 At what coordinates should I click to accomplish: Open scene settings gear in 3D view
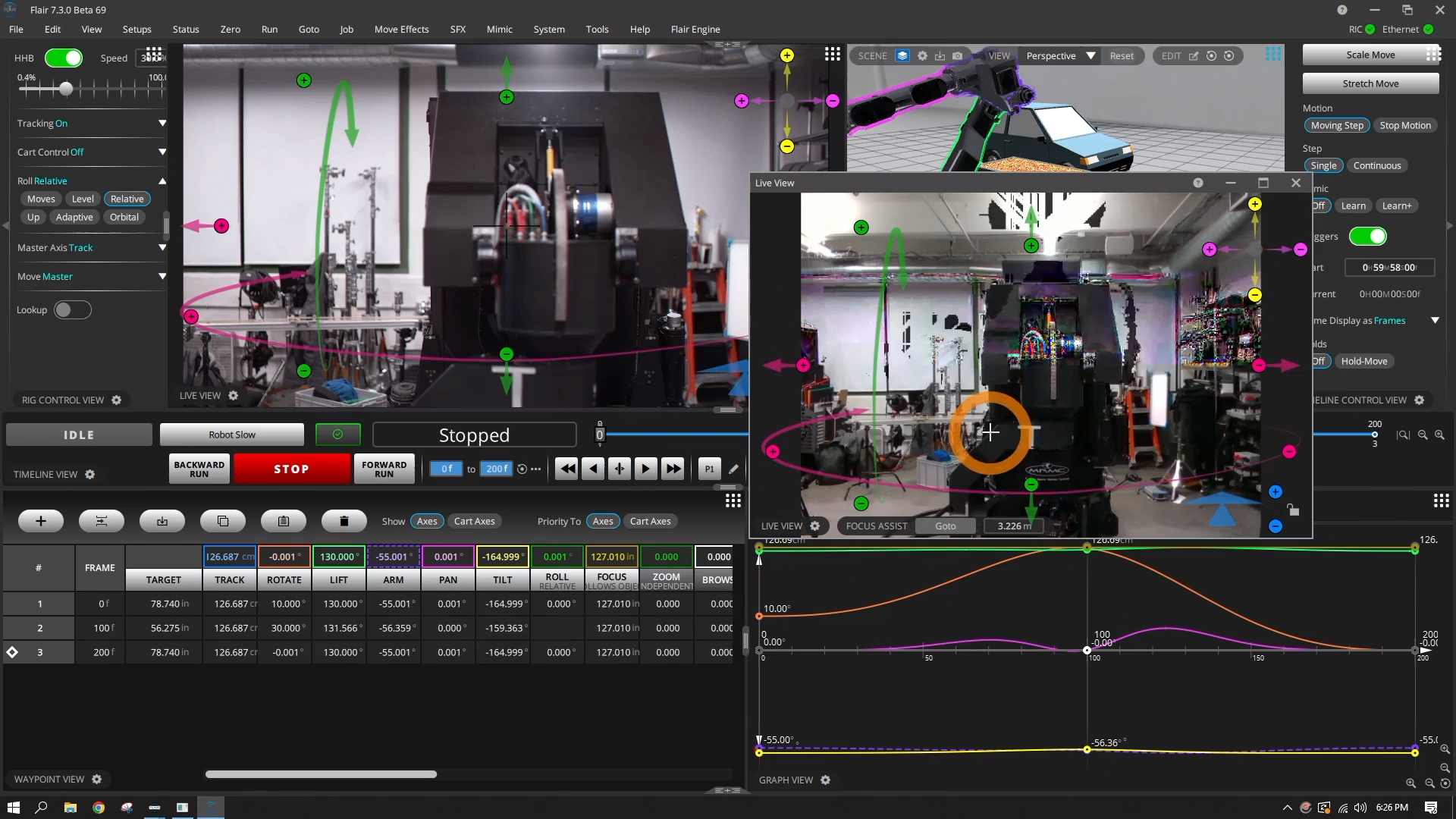922,55
